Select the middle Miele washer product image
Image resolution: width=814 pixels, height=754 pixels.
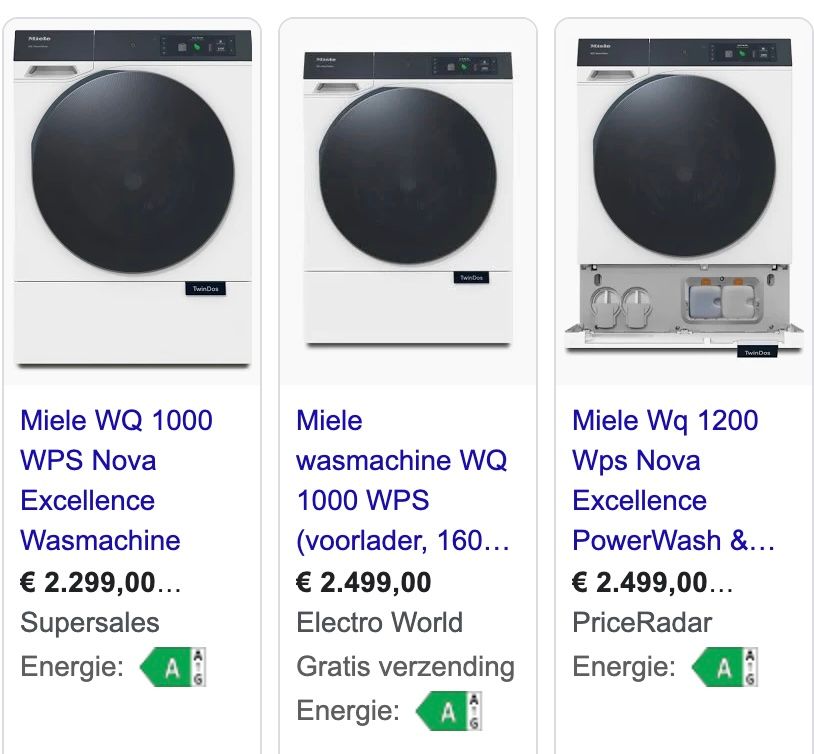click(x=408, y=201)
